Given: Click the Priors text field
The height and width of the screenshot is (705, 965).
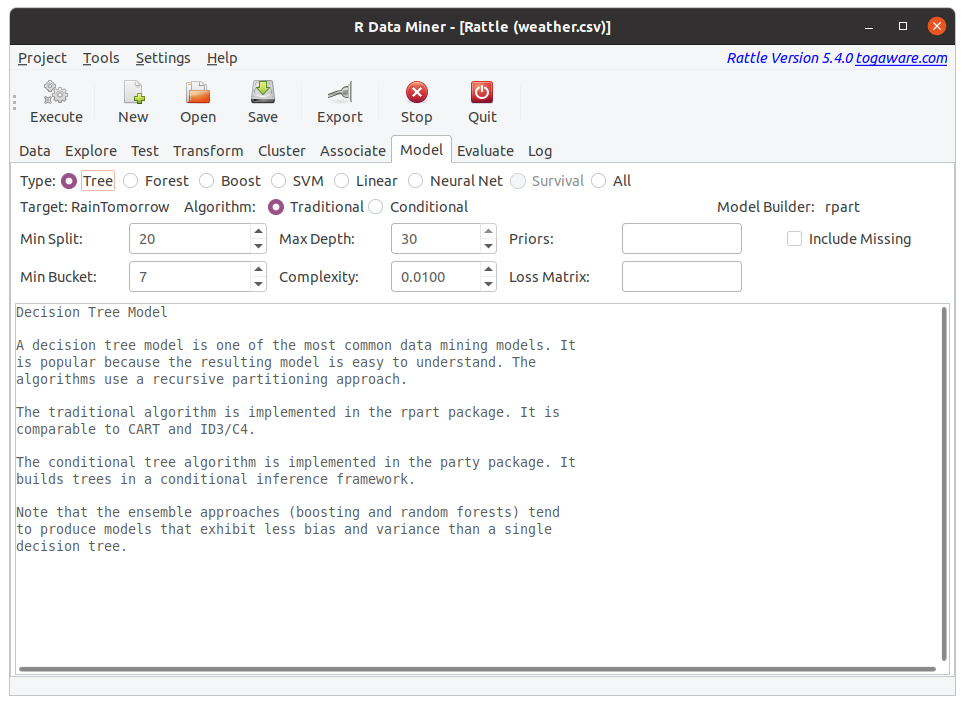Looking at the screenshot, I should 682,239.
